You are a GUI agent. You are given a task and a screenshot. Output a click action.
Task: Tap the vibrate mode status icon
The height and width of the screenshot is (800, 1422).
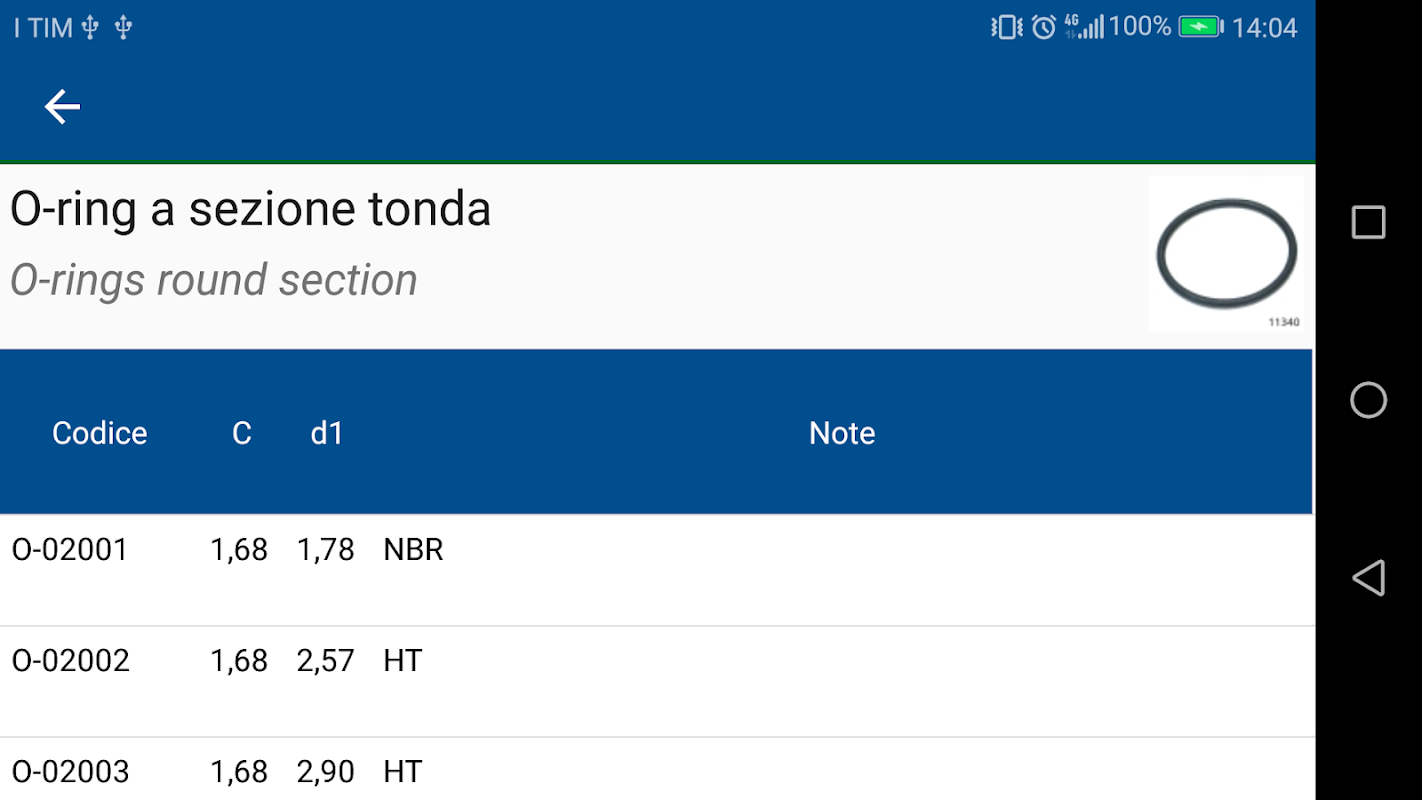[x=1006, y=27]
